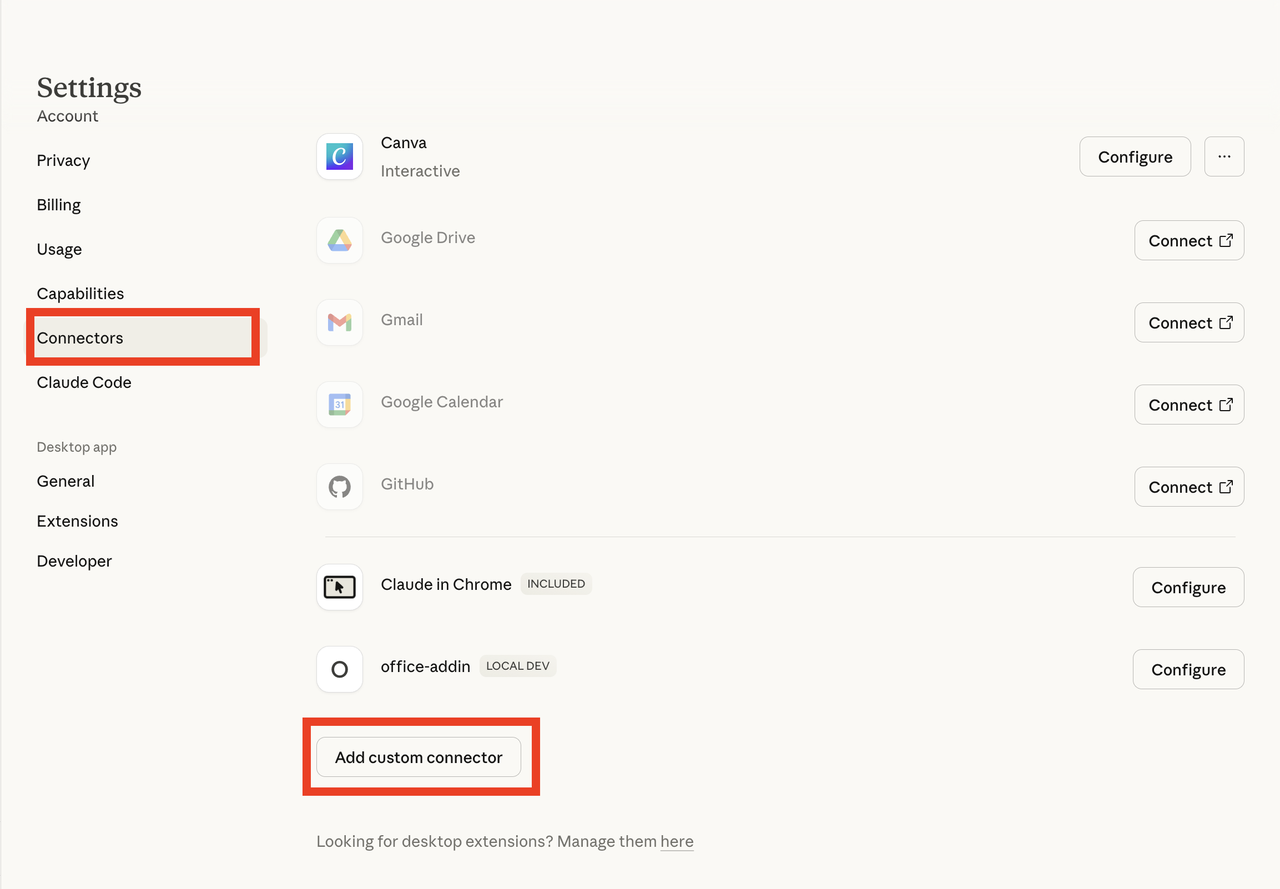Select the Google Drive icon

[339, 240]
